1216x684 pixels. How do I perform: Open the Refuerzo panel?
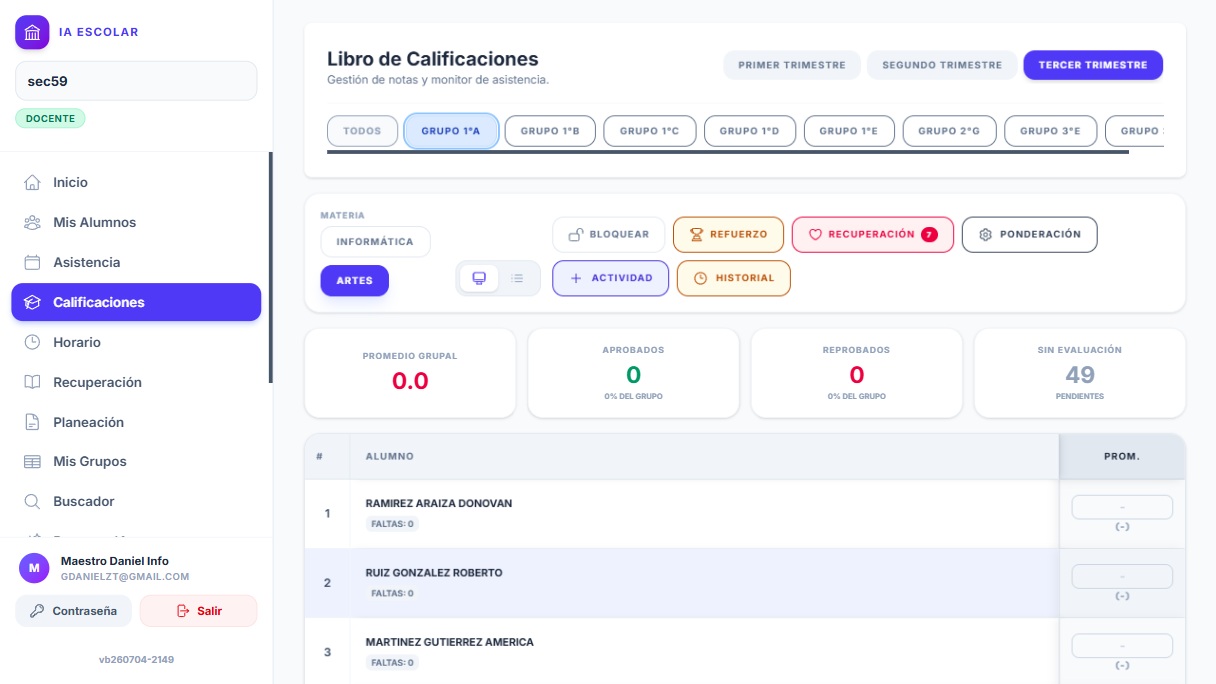tap(728, 235)
